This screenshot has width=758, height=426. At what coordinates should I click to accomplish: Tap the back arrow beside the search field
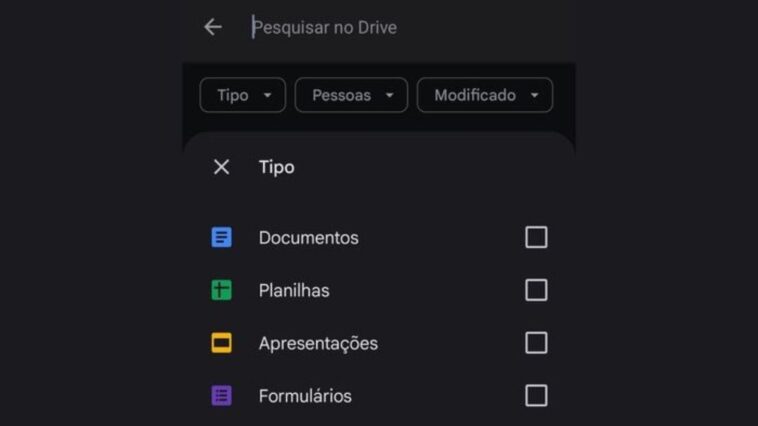213,27
